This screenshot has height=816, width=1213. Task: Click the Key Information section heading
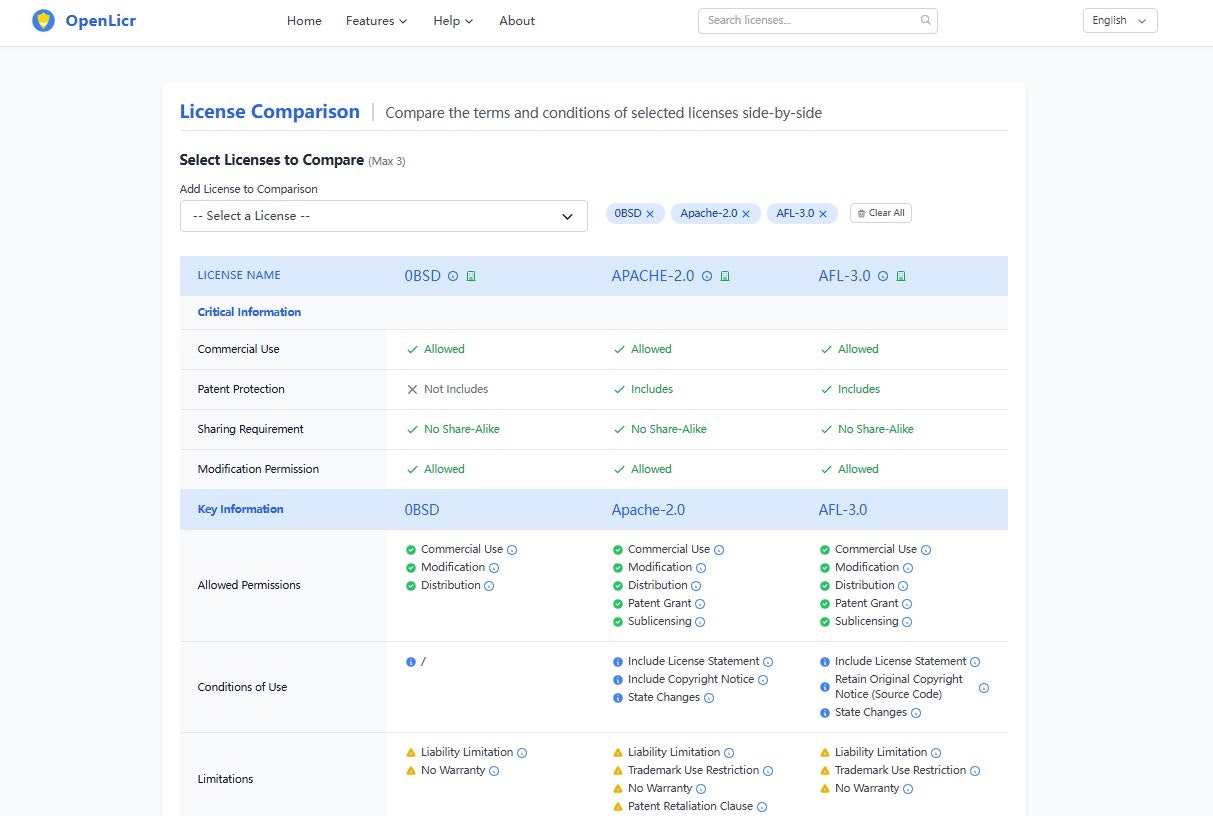tap(241, 509)
